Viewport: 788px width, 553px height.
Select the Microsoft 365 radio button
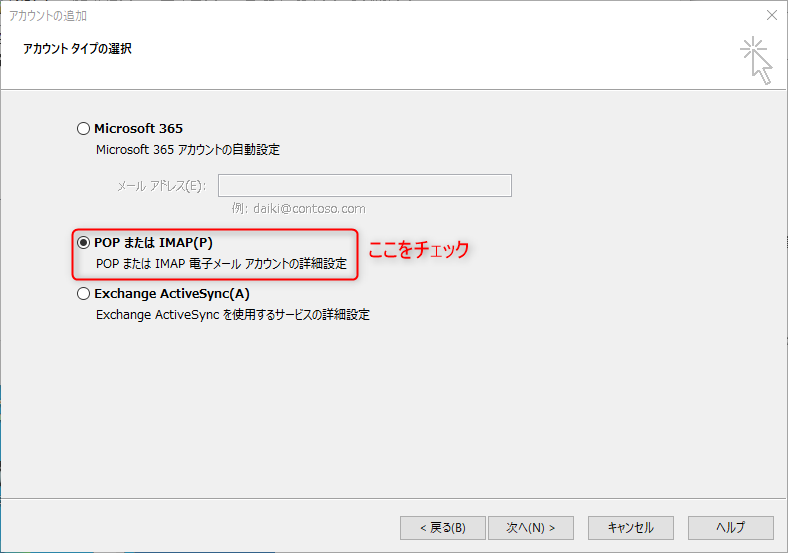83,129
